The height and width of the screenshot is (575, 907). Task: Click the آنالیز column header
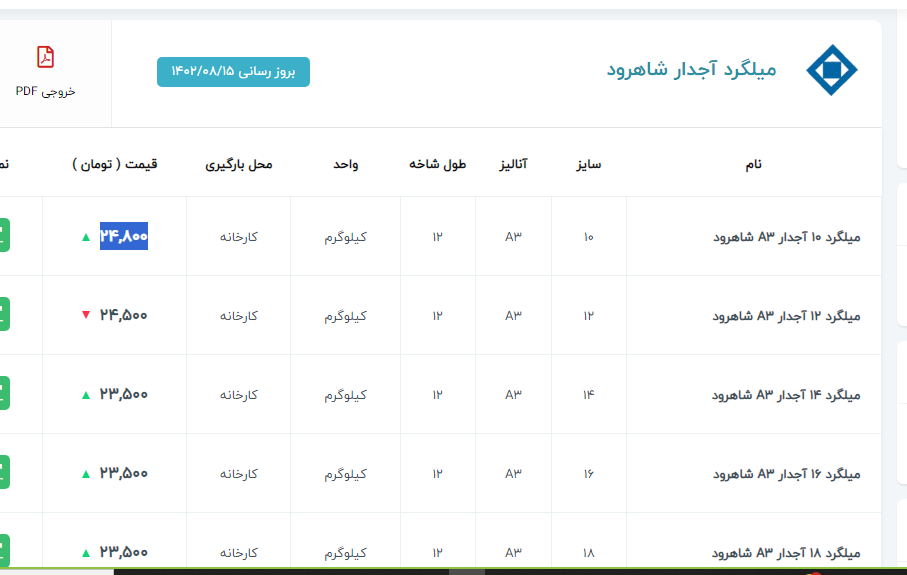(513, 164)
